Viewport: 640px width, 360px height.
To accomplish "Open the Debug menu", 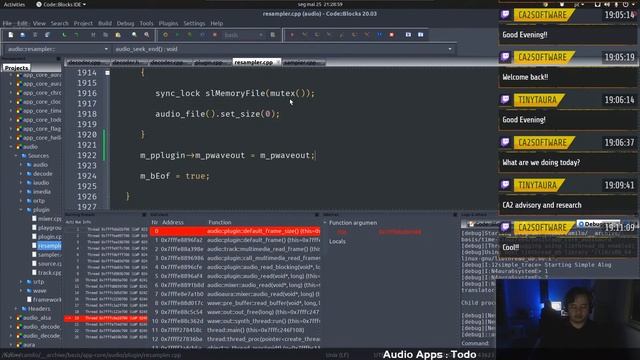I will pyautogui.click(x=125, y=23).
